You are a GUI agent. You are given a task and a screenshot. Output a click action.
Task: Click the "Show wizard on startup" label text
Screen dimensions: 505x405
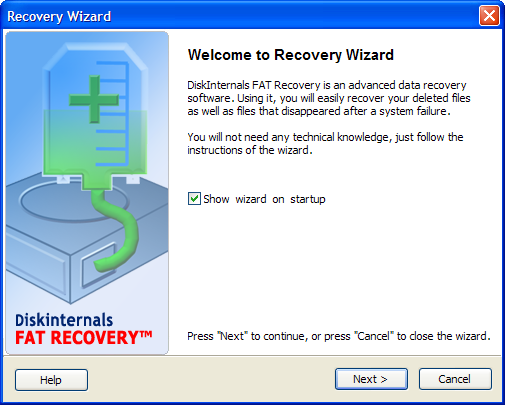click(264, 199)
